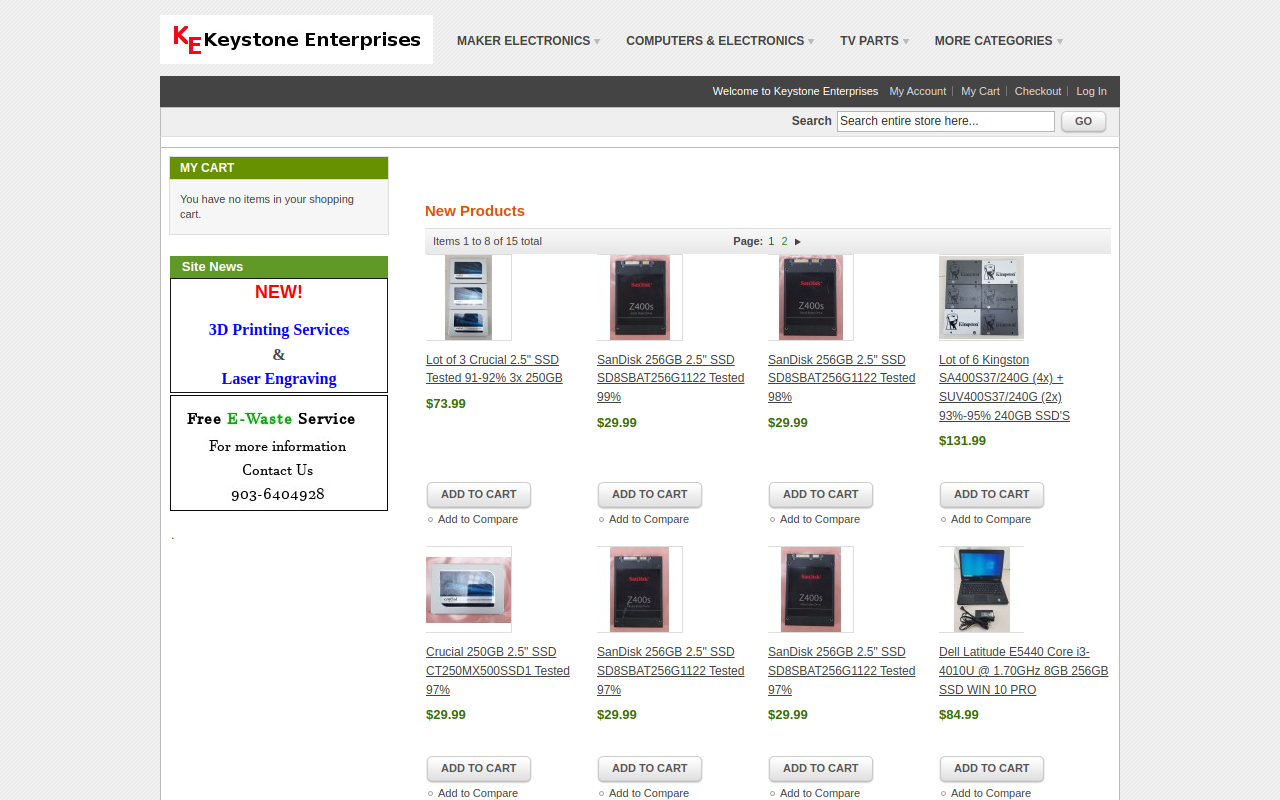Add Lot of 6 Kingston to compare

click(x=991, y=519)
